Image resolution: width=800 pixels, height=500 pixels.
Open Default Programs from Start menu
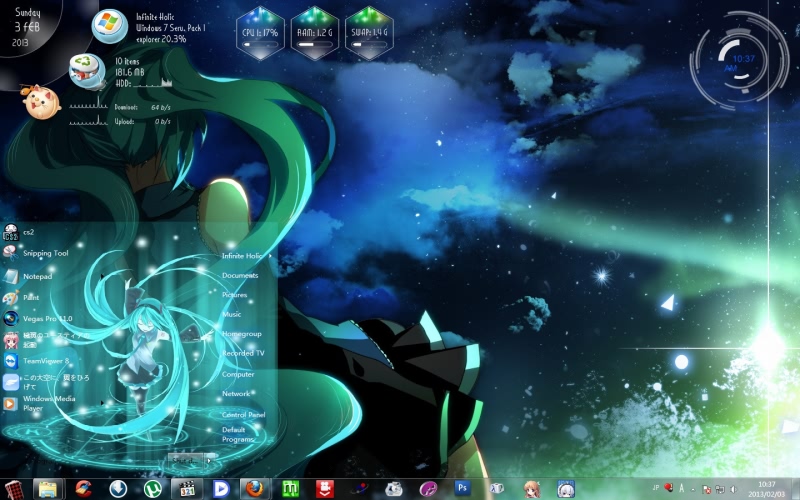click(237, 434)
